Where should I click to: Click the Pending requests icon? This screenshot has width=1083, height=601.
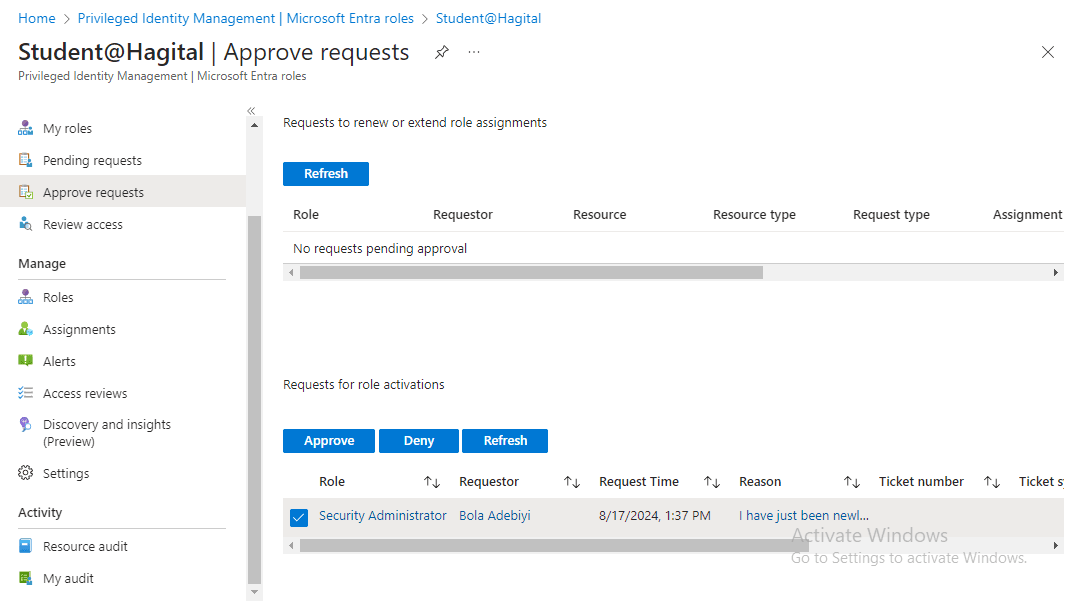coord(26,160)
